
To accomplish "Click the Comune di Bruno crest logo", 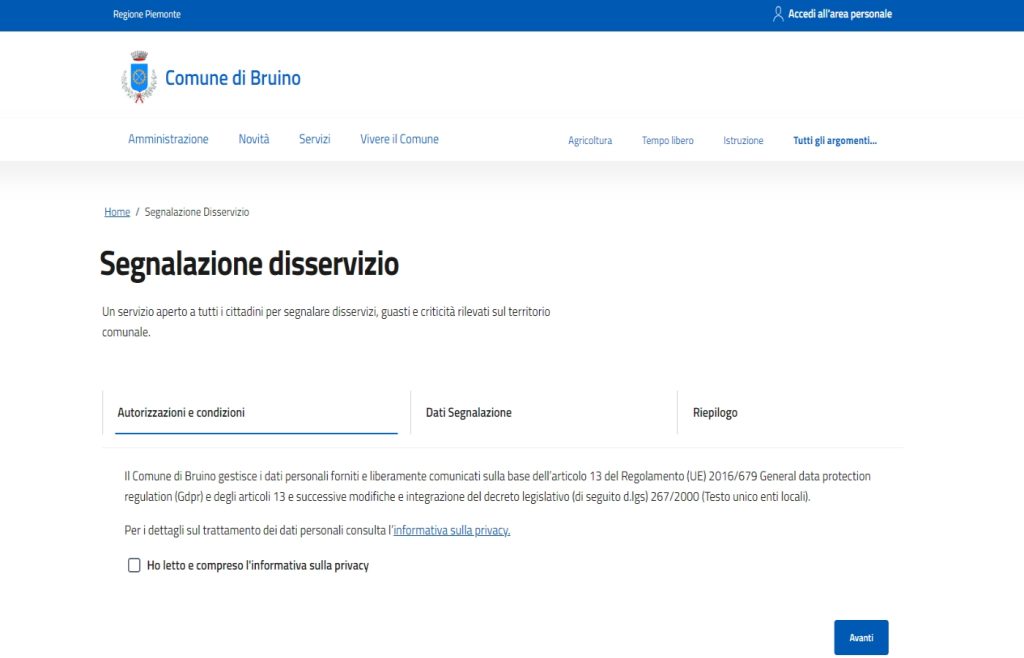I will pyautogui.click(x=138, y=78).
